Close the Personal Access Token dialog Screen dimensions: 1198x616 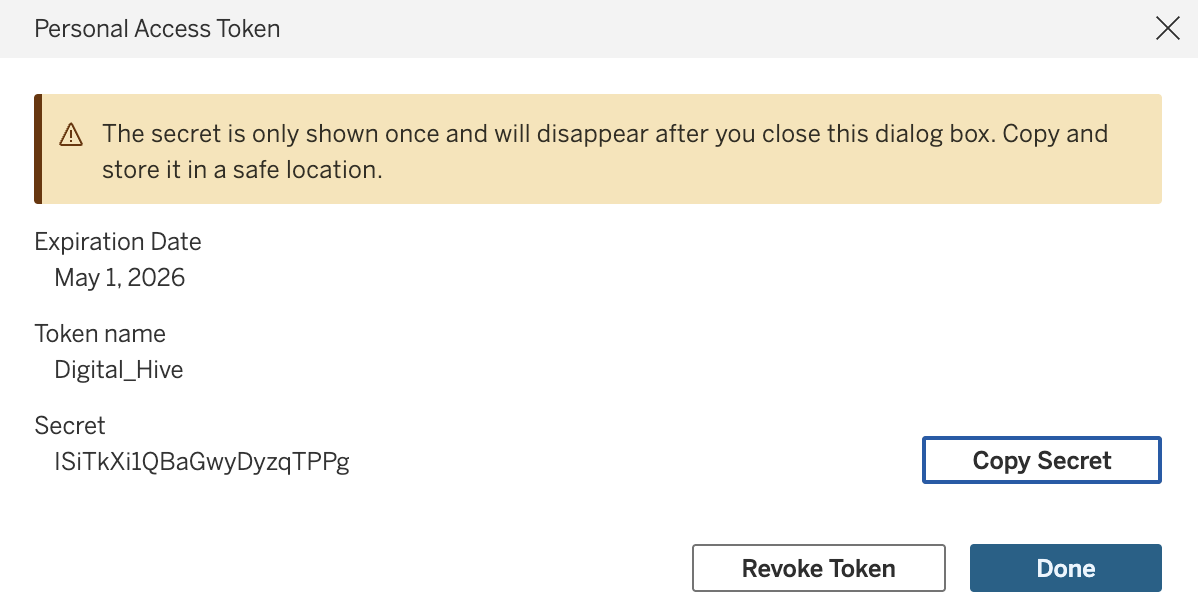click(1167, 28)
